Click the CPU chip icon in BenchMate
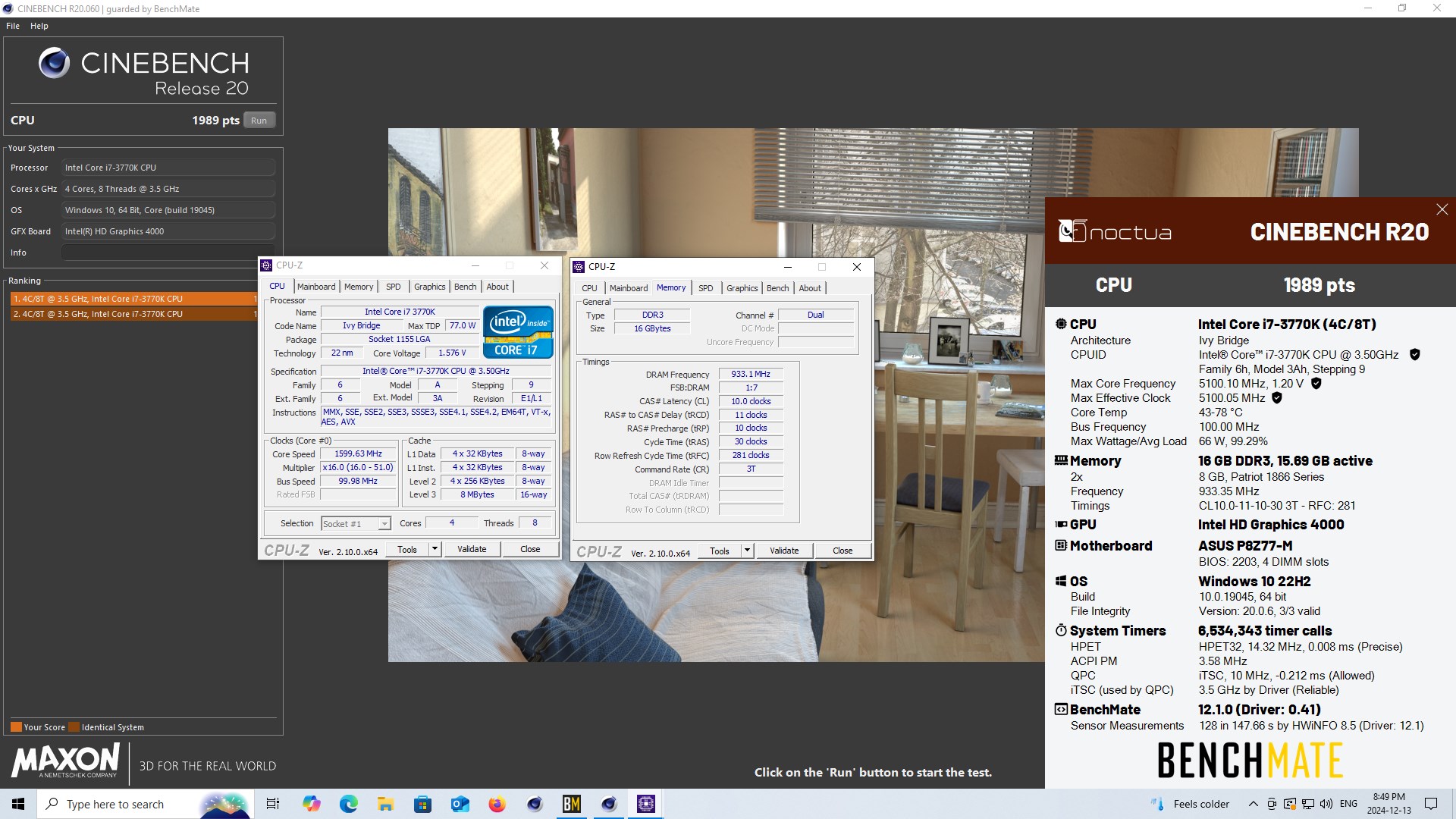The height and width of the screenshot is (819, 1456). point(1061,324)
